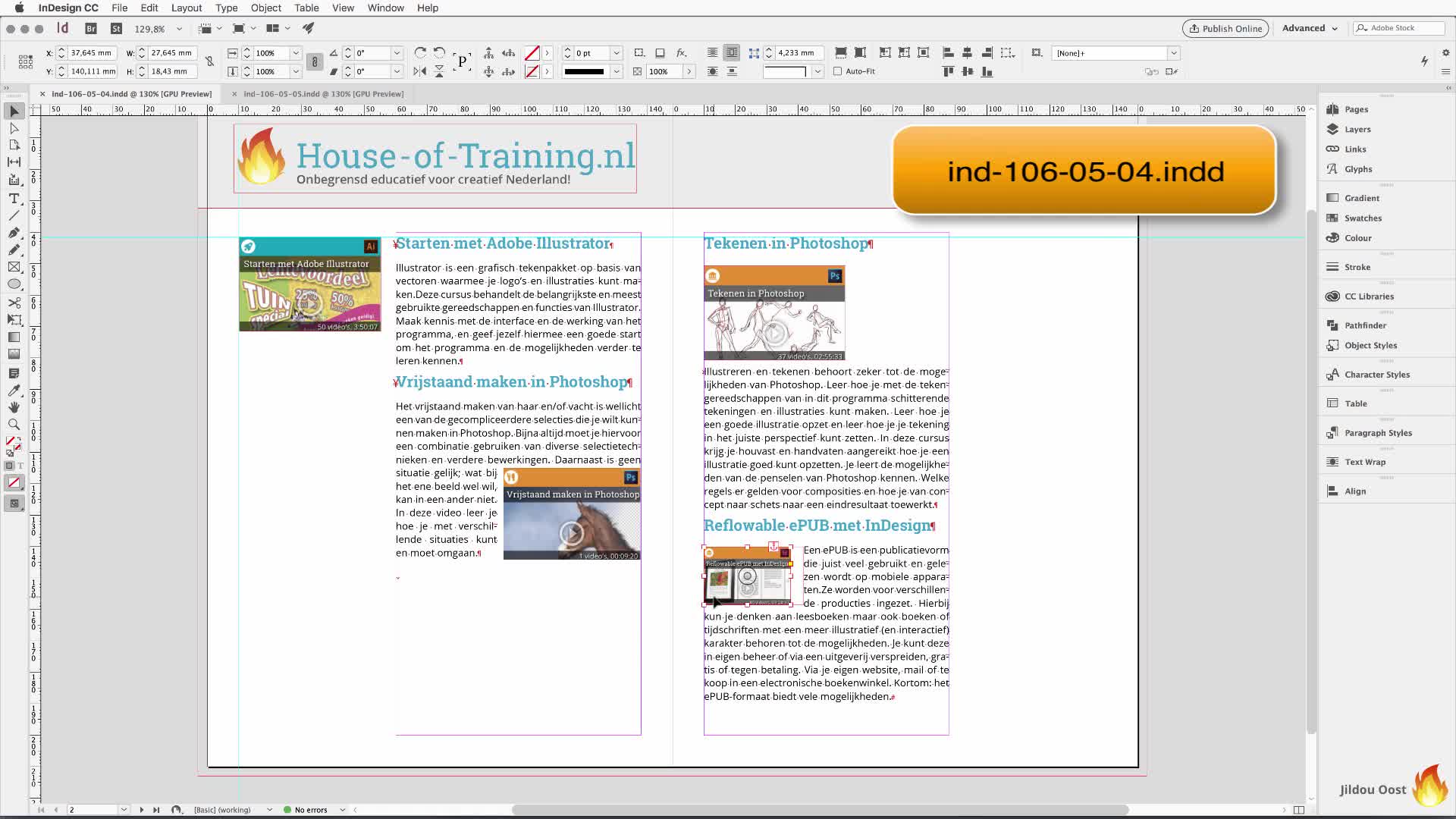Enable the Auto-Fit checkbox
This screenshot has height=819, width=1456.
point(837,71)
